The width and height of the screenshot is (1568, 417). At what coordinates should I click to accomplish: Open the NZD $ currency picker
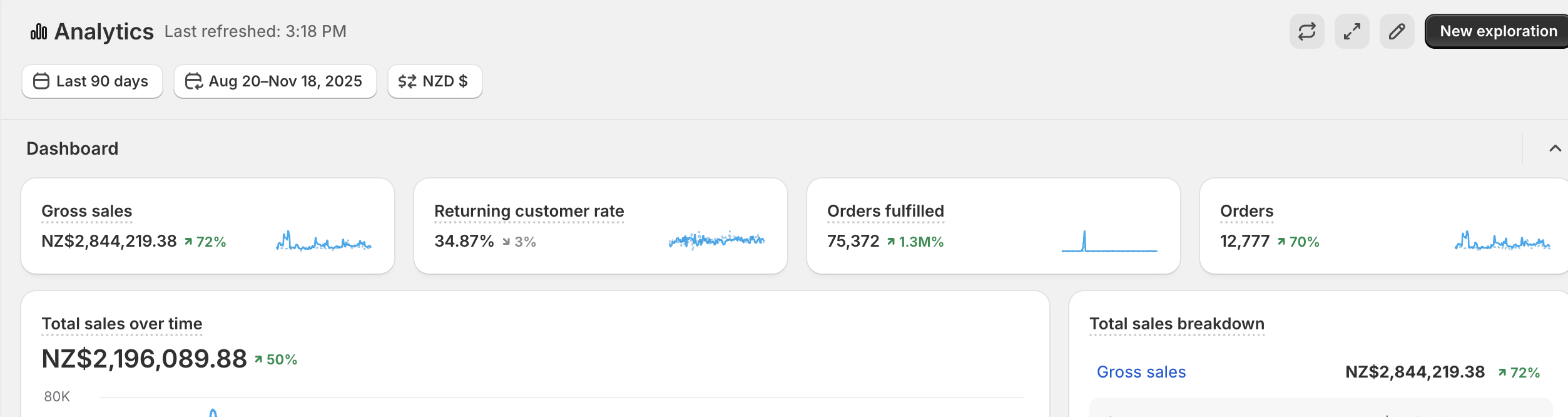(x=435, y=81)
